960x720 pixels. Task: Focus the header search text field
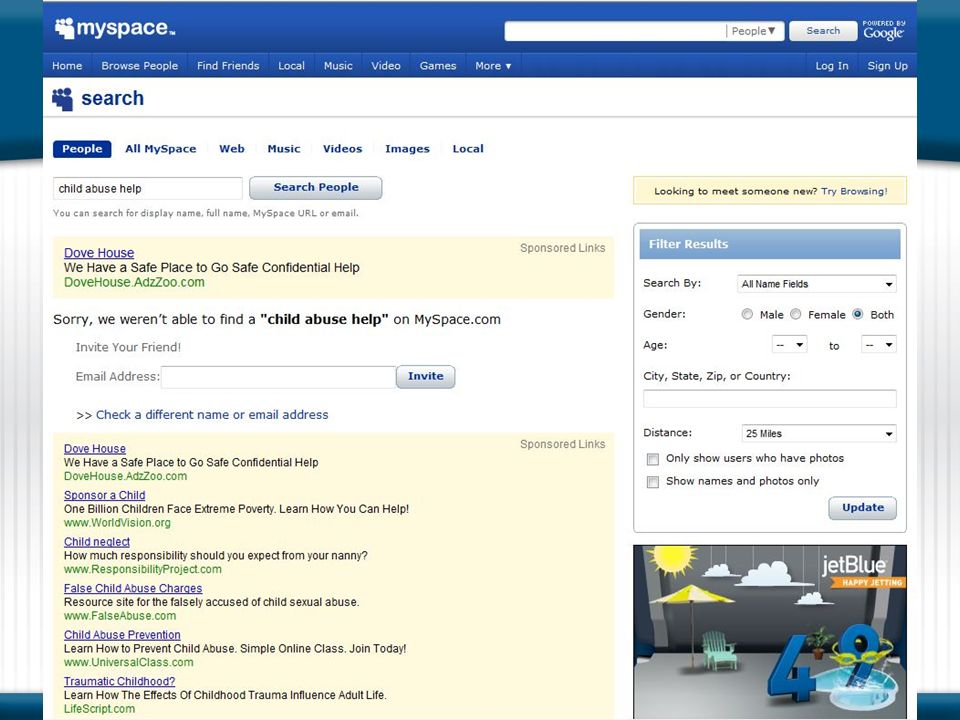click(615, 31)
